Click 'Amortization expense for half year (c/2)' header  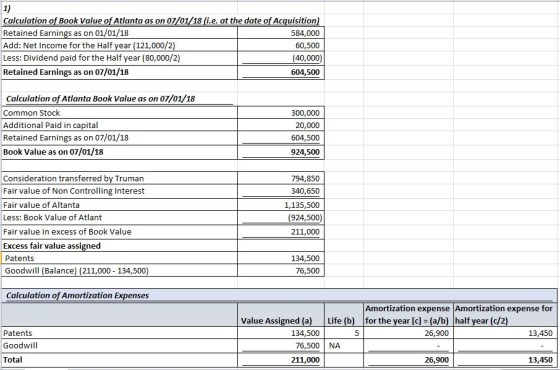click(x=505, y=315)
